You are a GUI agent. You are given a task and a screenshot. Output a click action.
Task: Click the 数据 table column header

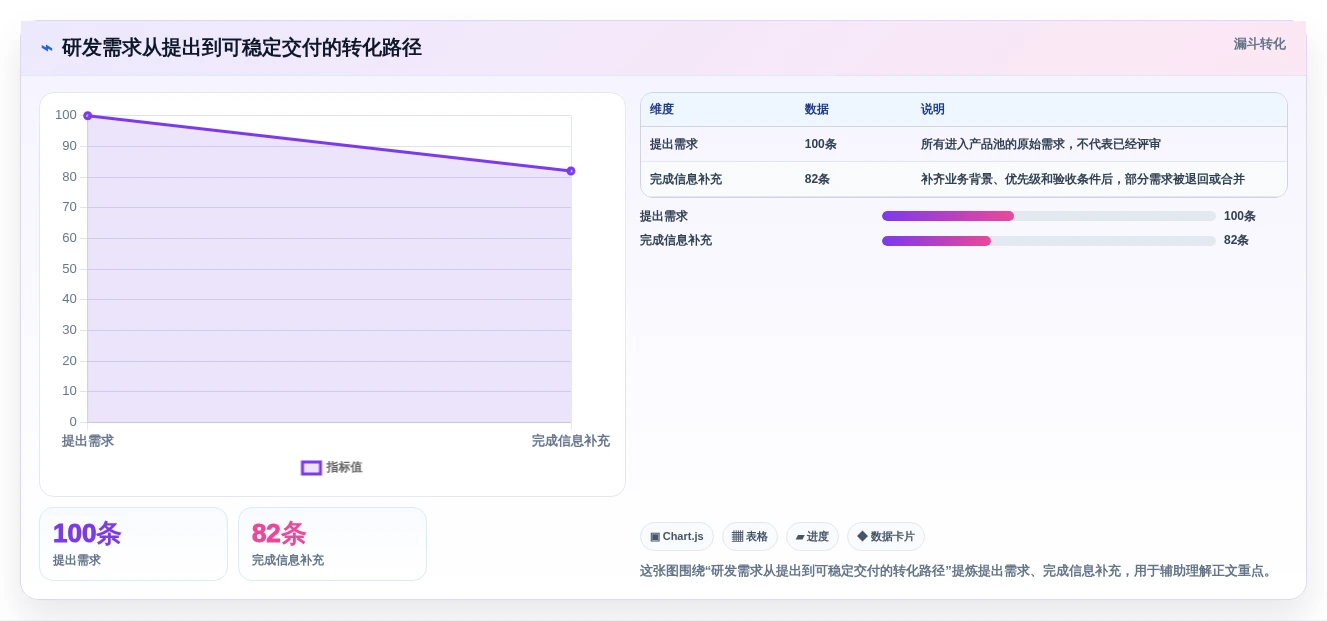817,109
